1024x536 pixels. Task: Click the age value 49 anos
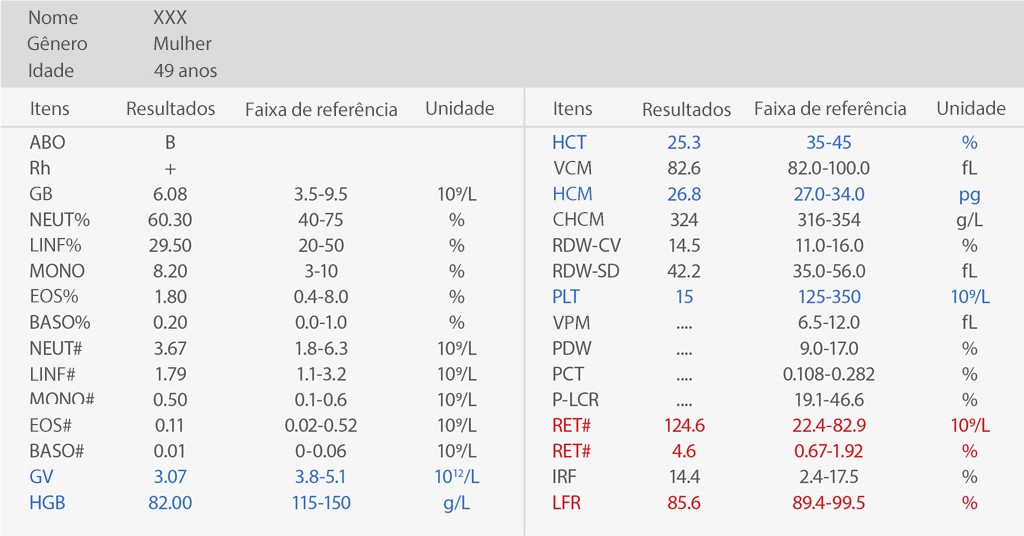pos(185,71)
